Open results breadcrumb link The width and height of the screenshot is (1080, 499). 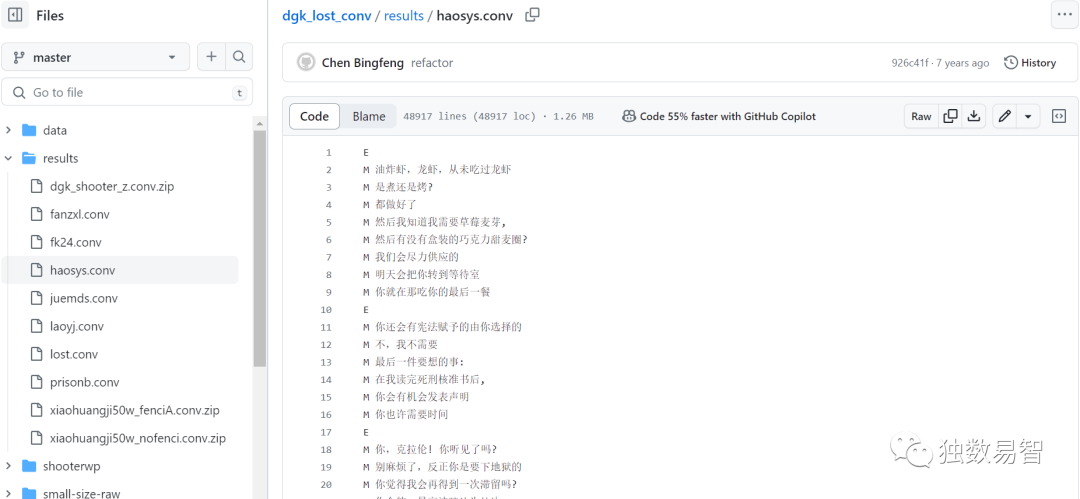coord(404,16)
